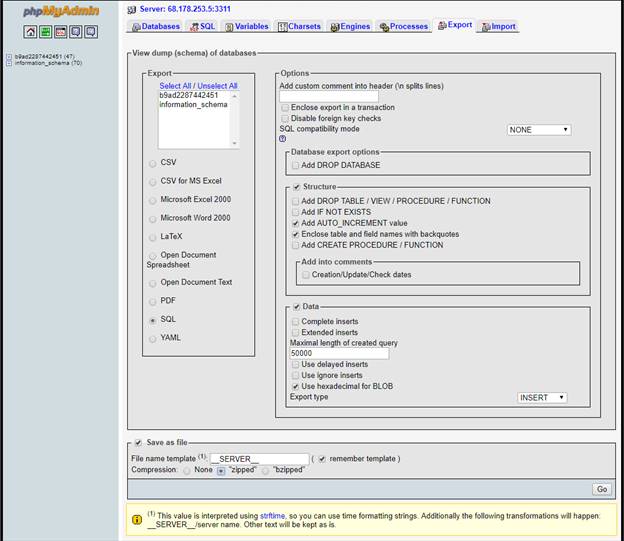The image size is (624, 541).
Task: Click the custom header comment field
Action: pyautogui.click(x=329, y=96)
